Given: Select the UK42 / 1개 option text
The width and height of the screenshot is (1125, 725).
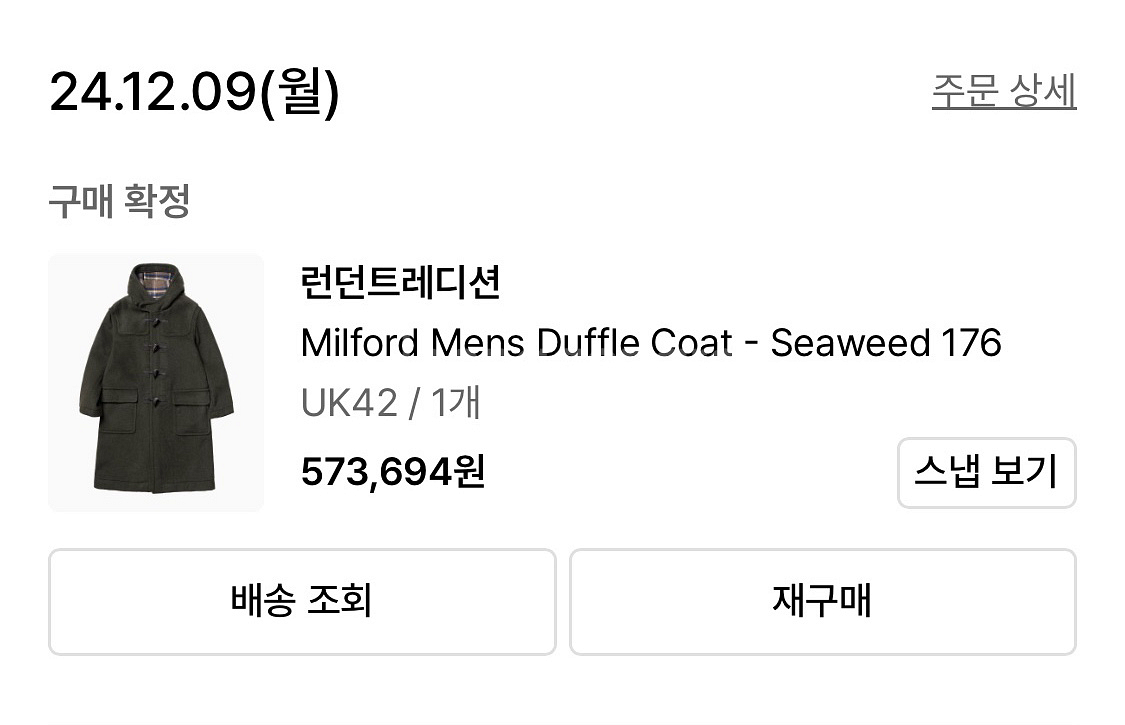Looking at the screenshot, I should 390,403.
